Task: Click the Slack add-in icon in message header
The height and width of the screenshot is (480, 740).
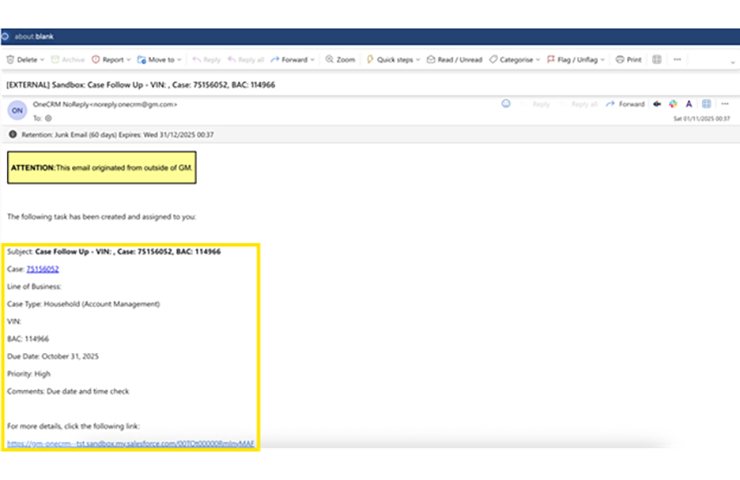Action: (673, 104)
